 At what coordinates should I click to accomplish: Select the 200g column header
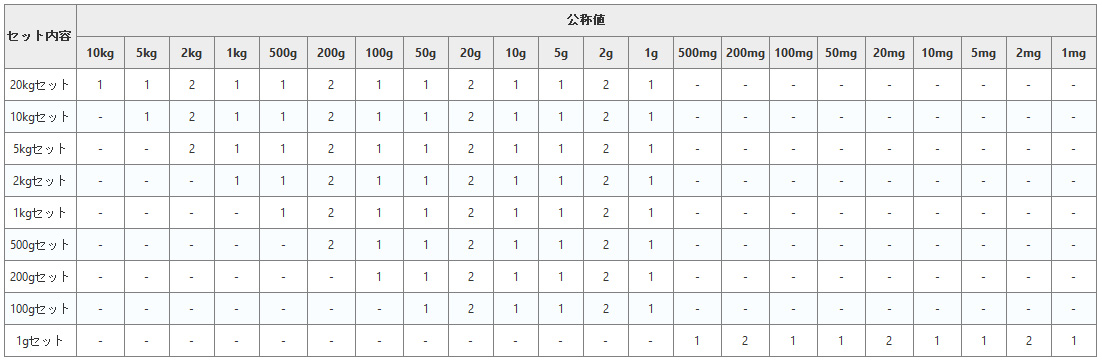331,53
